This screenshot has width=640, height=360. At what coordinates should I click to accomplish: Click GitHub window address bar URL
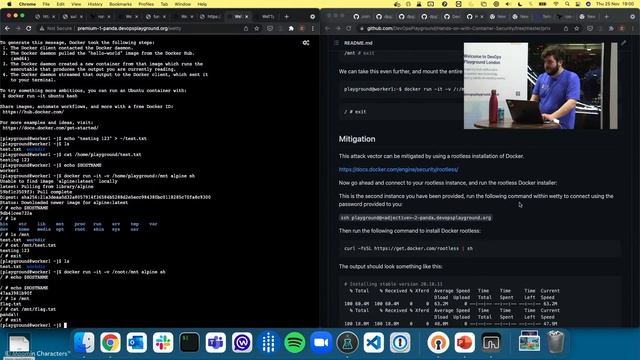pyautogui.click(x=458, y=29)
